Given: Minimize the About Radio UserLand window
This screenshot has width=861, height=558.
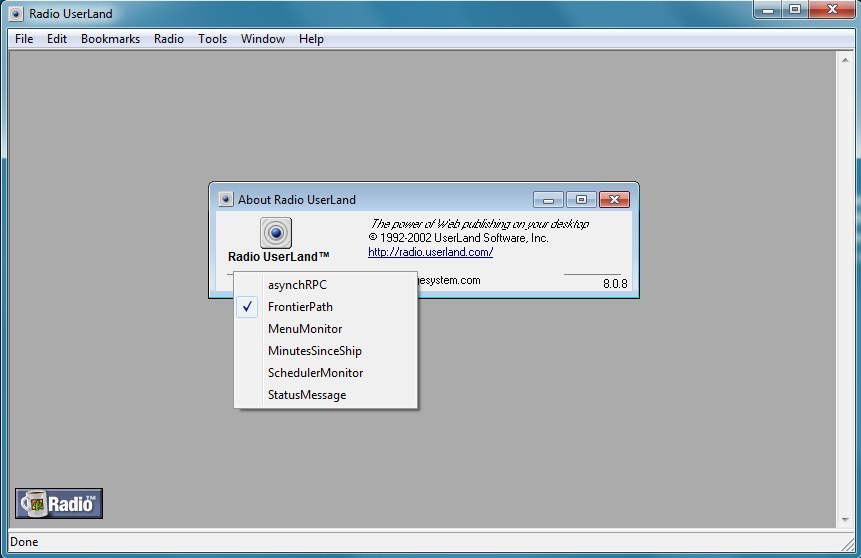Looking at the screenshot, I should 548,199.
